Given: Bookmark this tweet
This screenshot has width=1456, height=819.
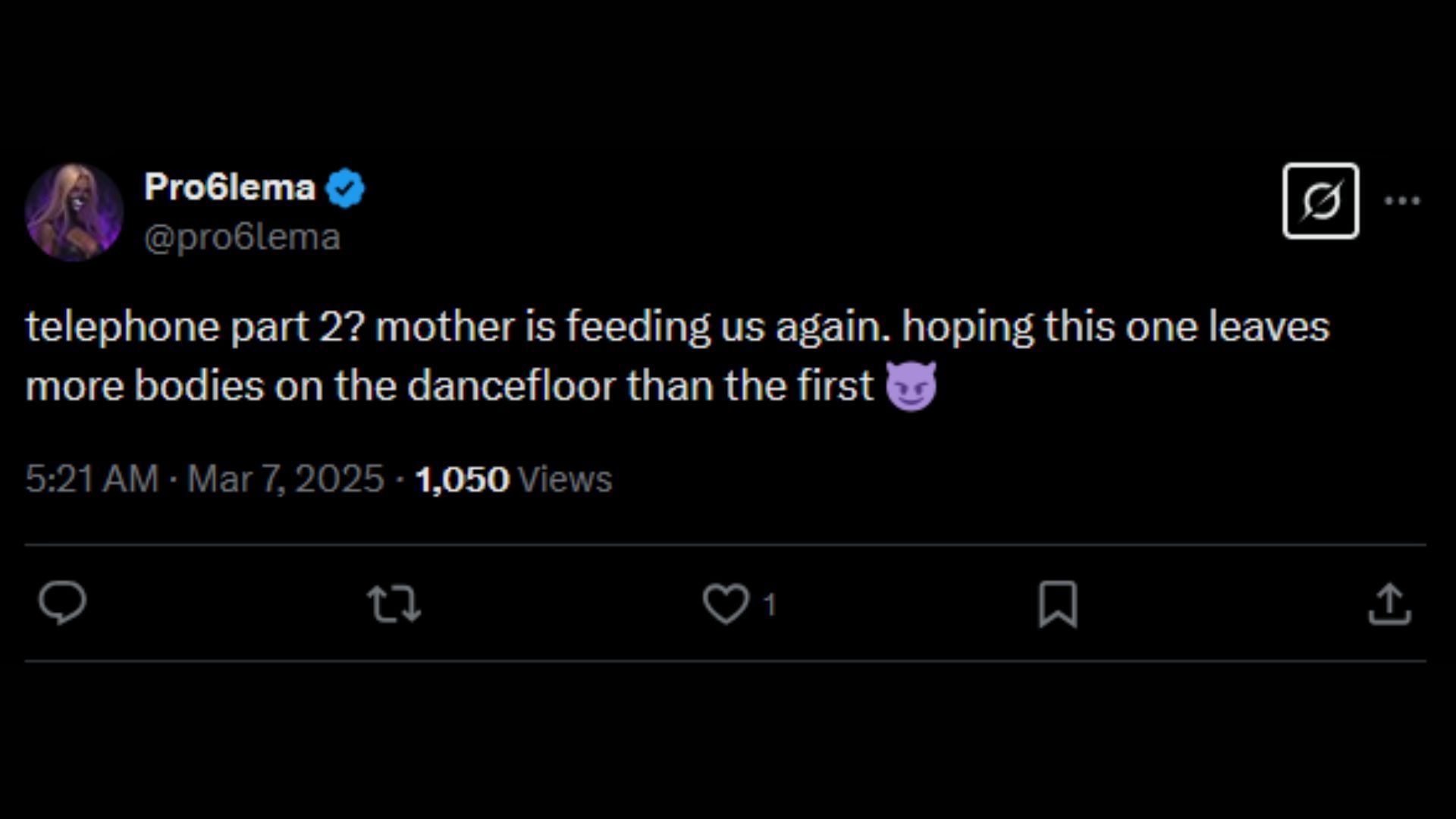Looking at the screenshot, I should coord(1057,604).
